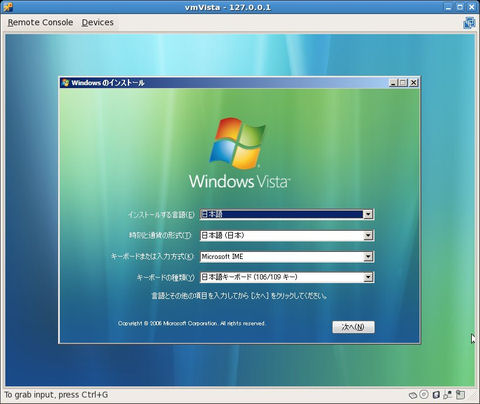The image size is (480, 404).
Task: Click the vmVista window title bar icon
Action: [8, 7]
